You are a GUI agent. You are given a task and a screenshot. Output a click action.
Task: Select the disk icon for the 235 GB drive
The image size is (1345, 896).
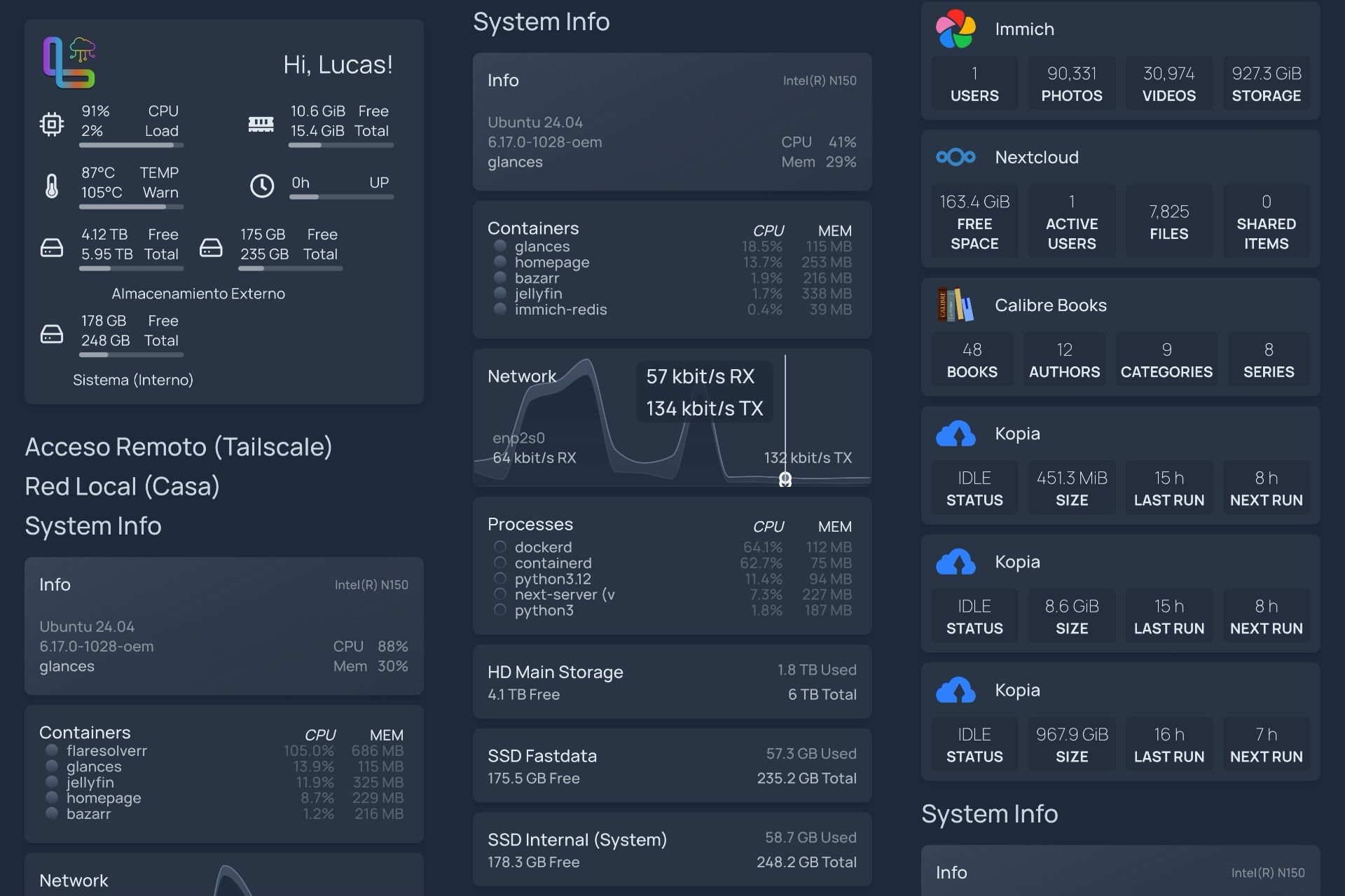(211, 247)
